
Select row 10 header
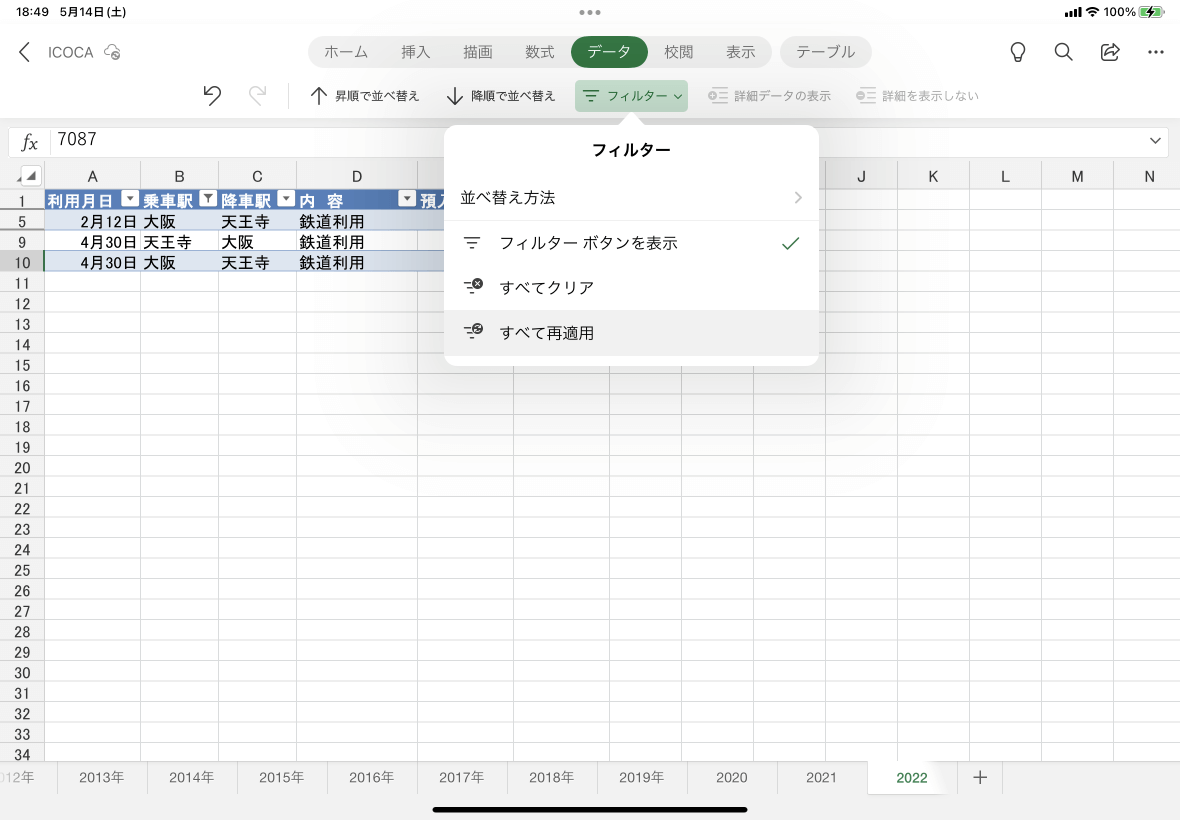23,263
